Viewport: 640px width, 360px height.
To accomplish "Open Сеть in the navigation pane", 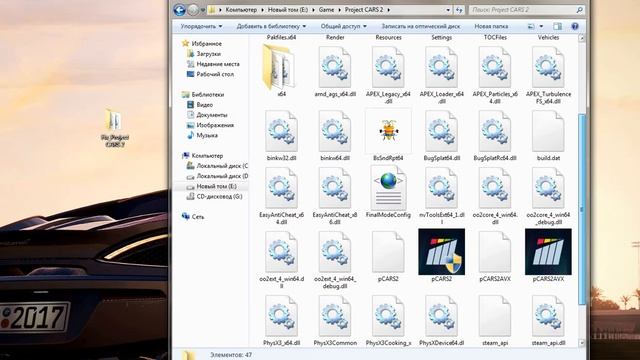I will point(198,217).
